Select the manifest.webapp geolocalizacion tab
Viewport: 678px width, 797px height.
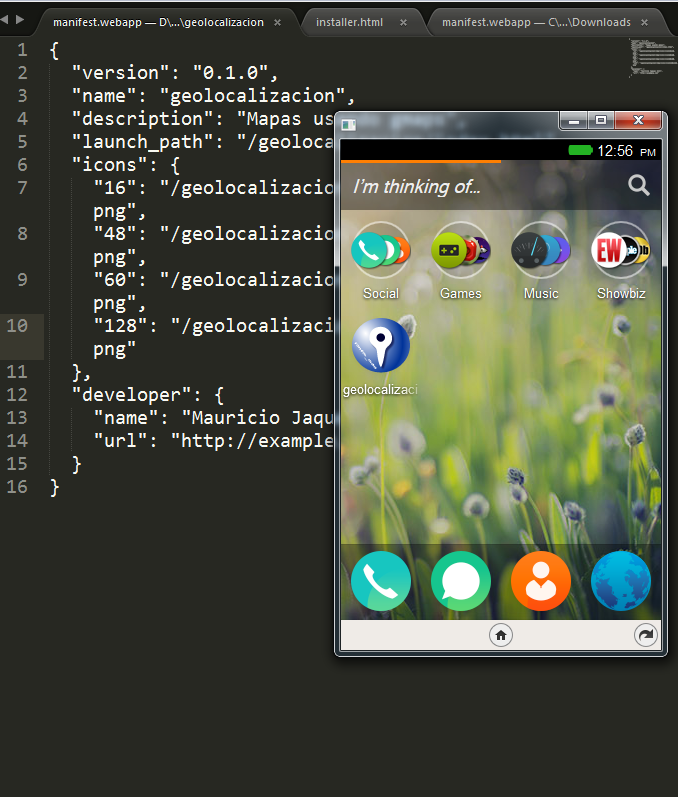[158, 22]
